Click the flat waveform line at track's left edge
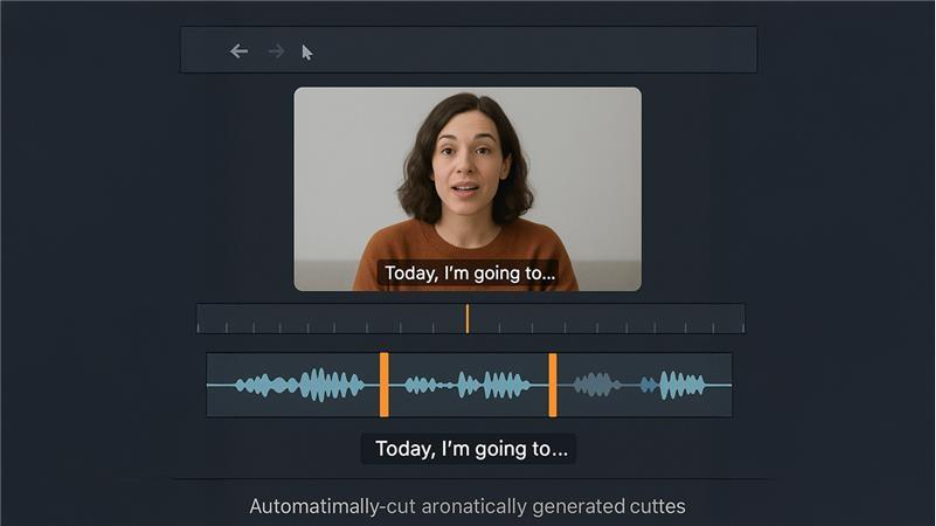The image size is (936, 526). (x=219, y=385)
